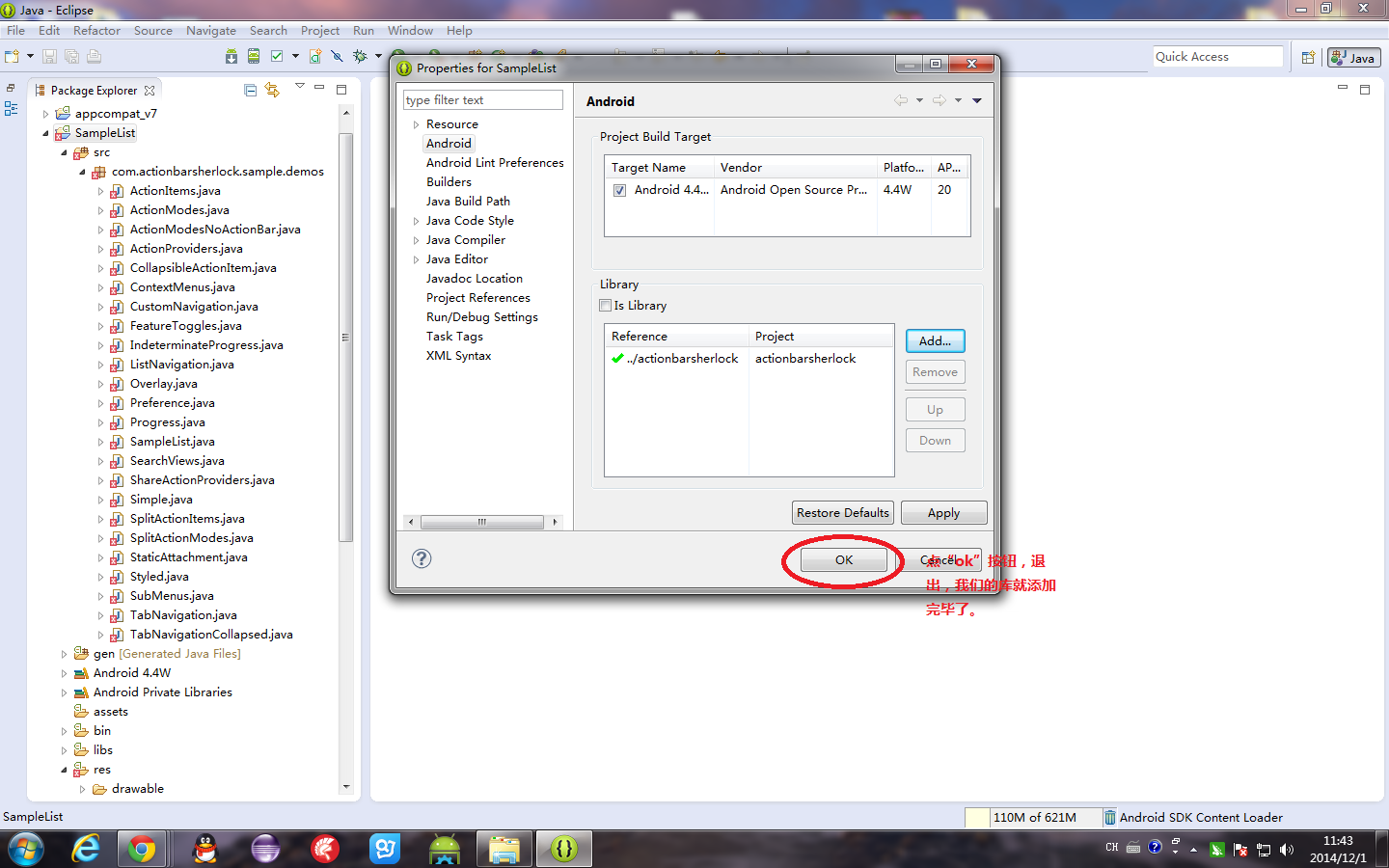Click garbage collector trash icon in status bar
Image resolution: width=1389 pixels, height=868 pixels.
[x=1110, y=817]
